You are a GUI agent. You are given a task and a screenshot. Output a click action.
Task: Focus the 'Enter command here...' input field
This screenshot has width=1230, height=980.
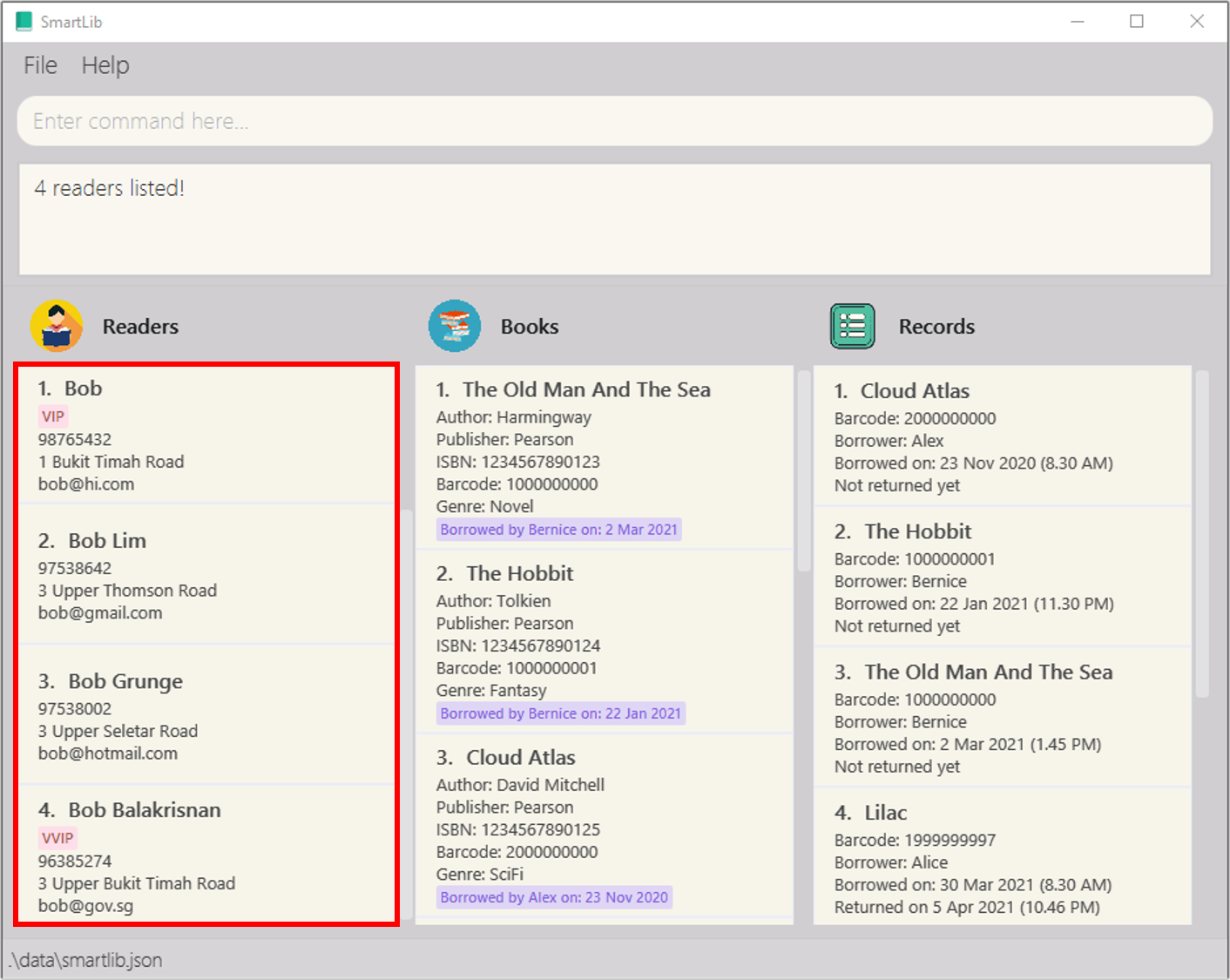click(x=615, y=121)
